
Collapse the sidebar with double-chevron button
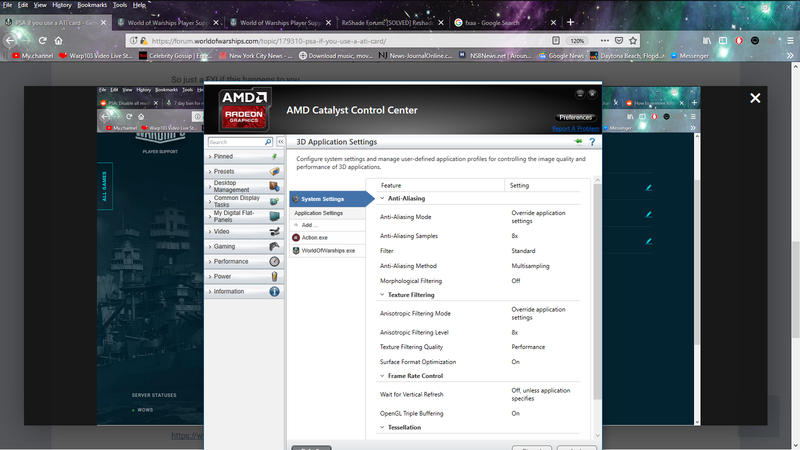pos(281,142)
